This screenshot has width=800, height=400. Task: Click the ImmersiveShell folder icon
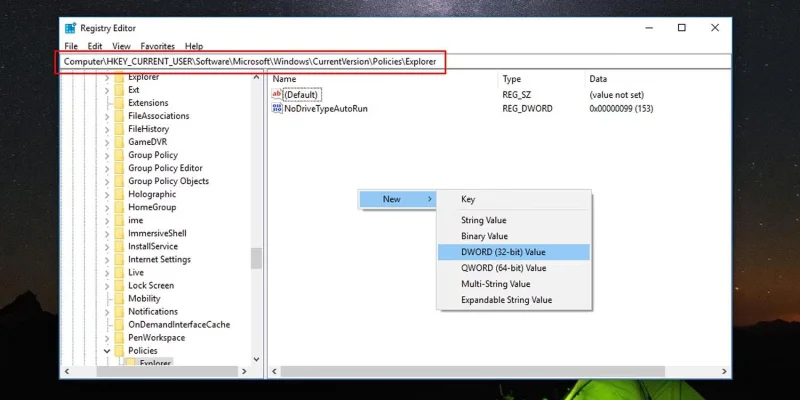pos(119,233)
